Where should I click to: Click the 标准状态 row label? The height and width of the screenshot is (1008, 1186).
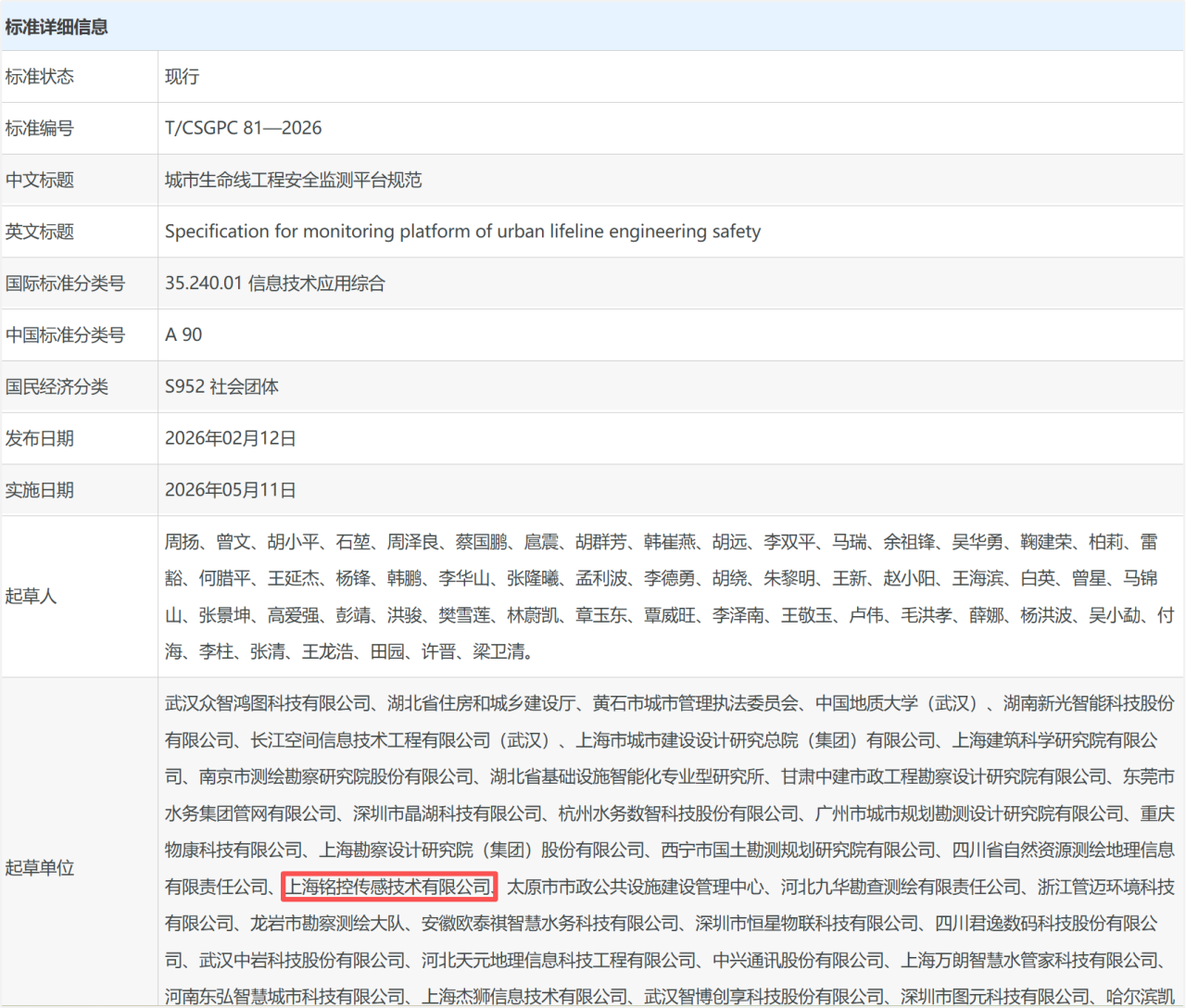coord(40,77)
